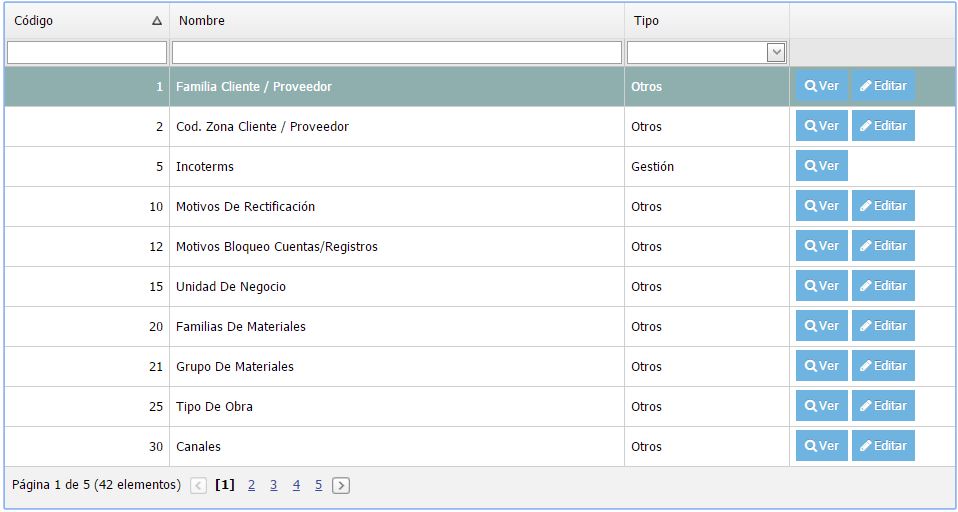Edit Motivos Bloqueo Cuentas/Registros
Viewport: 958px width, 512px height.
pyautogui.click(x=883, y=246)
